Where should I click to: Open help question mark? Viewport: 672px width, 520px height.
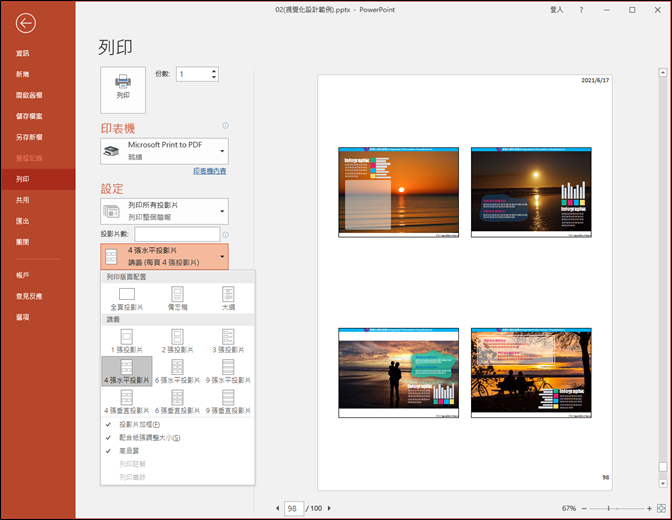coord(581,10)
